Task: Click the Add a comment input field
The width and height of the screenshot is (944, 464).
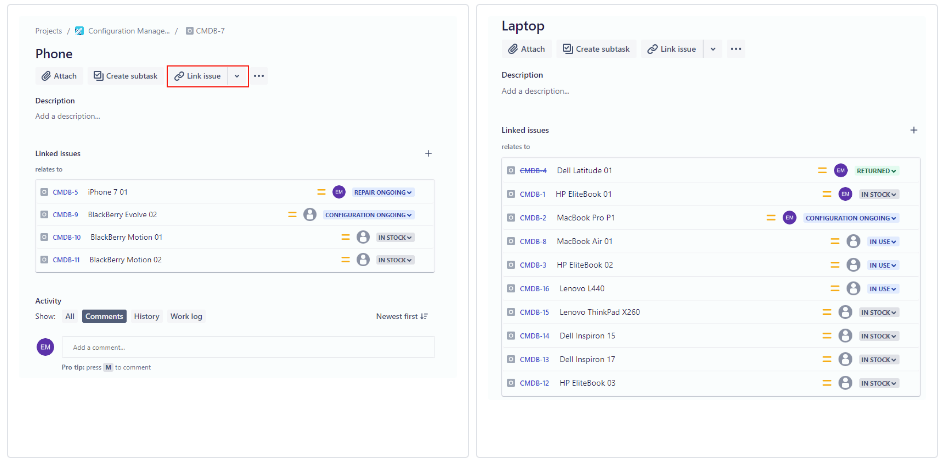Action: [x=248, y=347]
